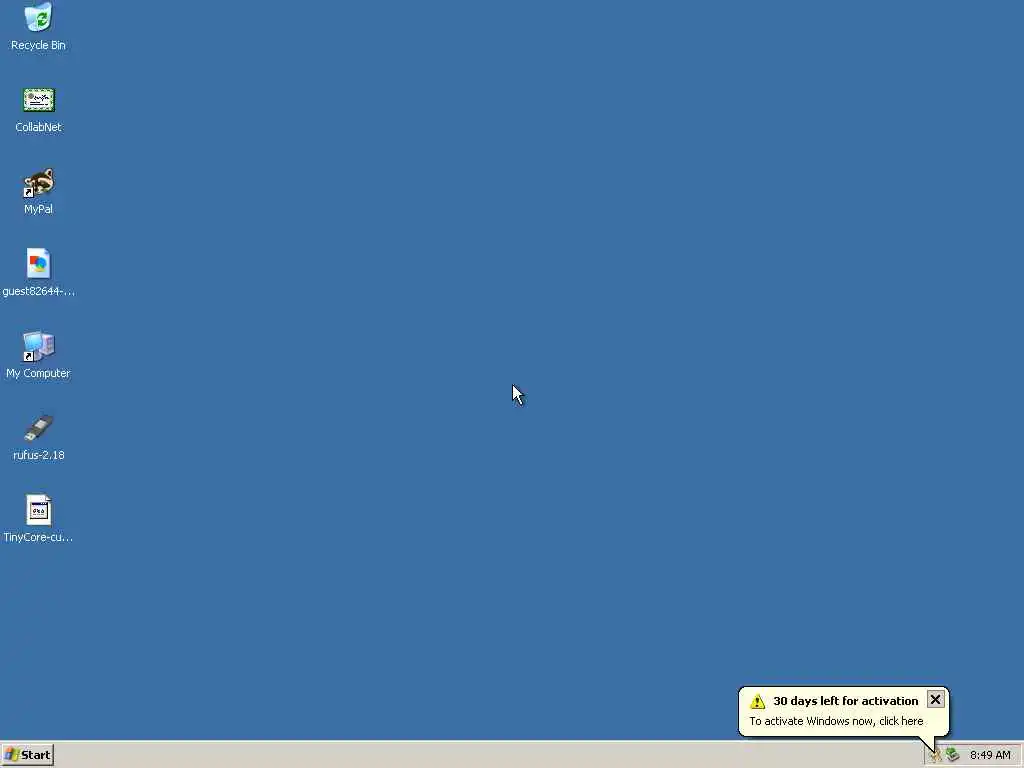Click the 'CollabNet' label text

(39, 127)
